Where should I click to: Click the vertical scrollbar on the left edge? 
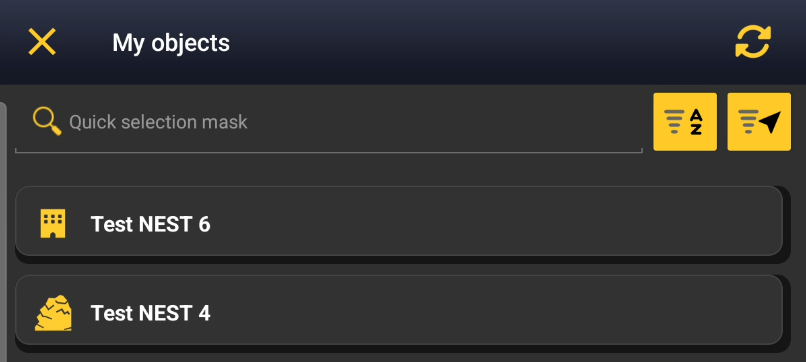tap(3, 231)
